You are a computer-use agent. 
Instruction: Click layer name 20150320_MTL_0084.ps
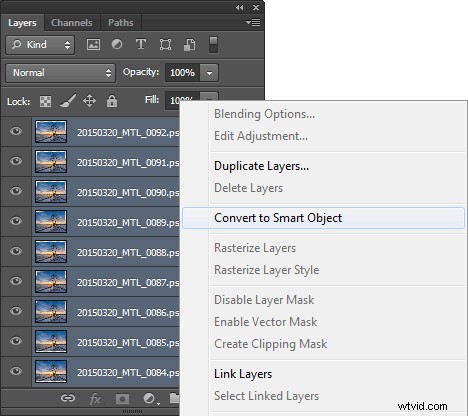pos(128,373)
